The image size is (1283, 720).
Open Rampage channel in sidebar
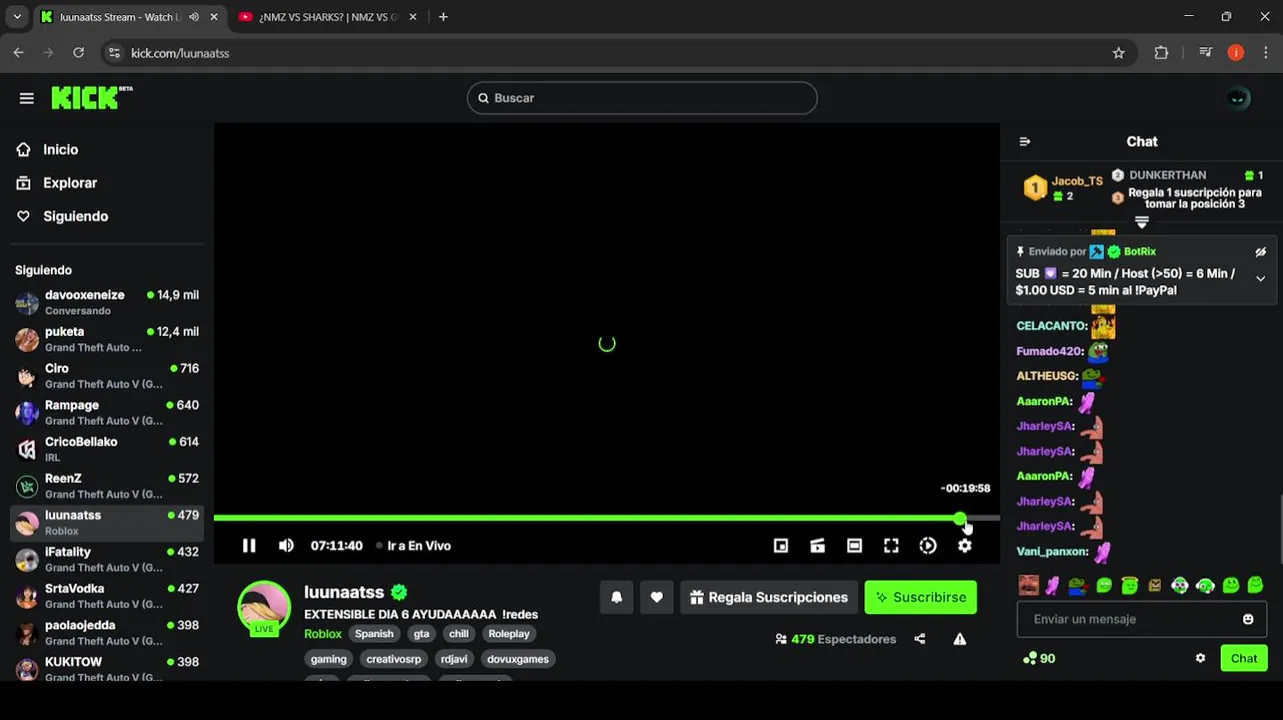[107, 412]
